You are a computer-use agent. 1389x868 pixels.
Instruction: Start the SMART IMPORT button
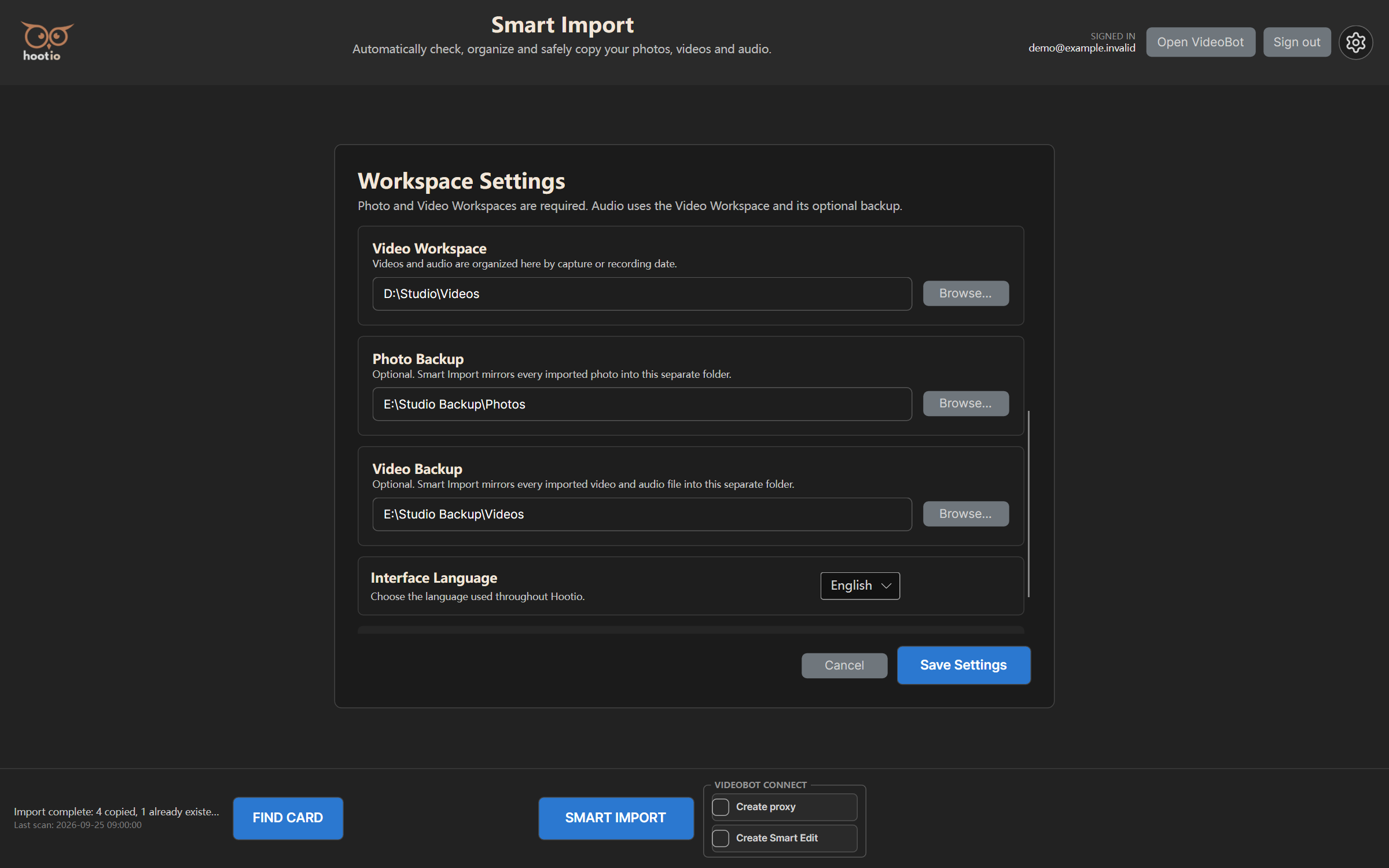click(616, 818)
